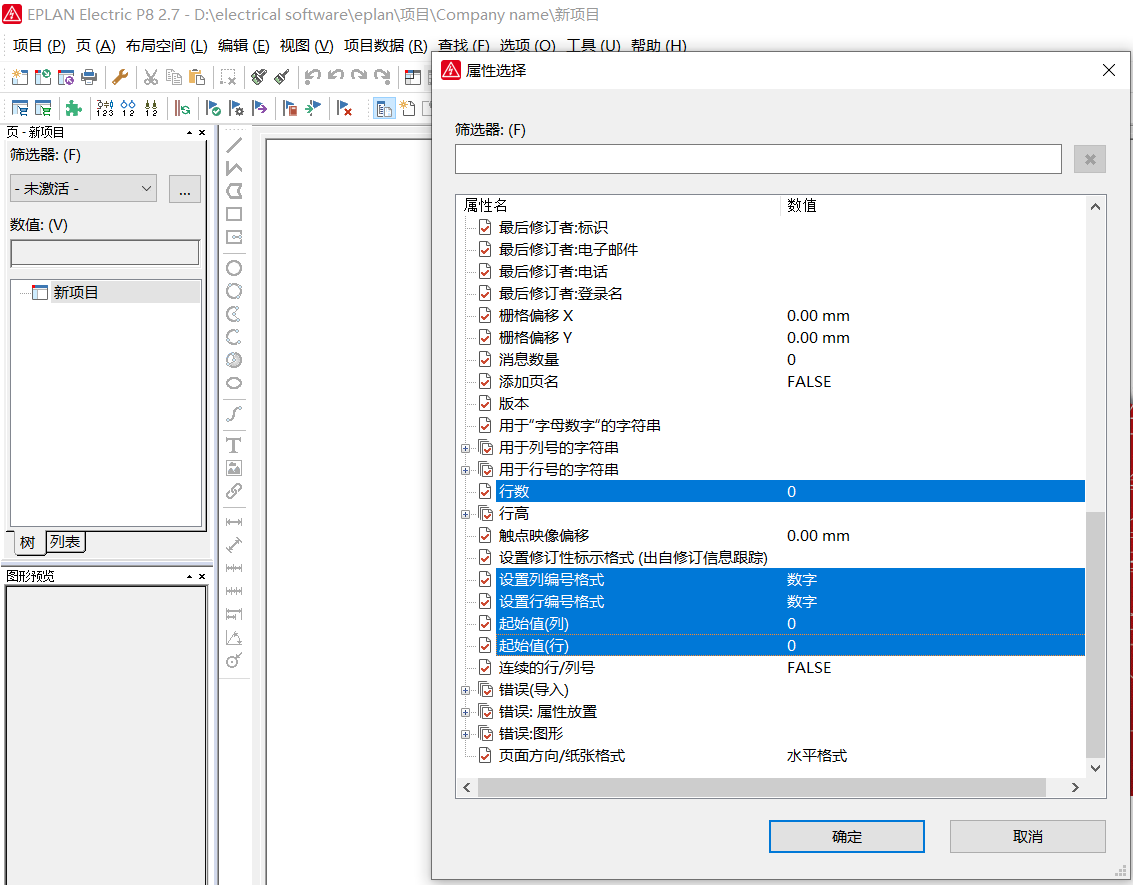Select the Ellipse drawing tool
The width and height of the screenshot is (1133, 885).
click(x=234, y=383)
